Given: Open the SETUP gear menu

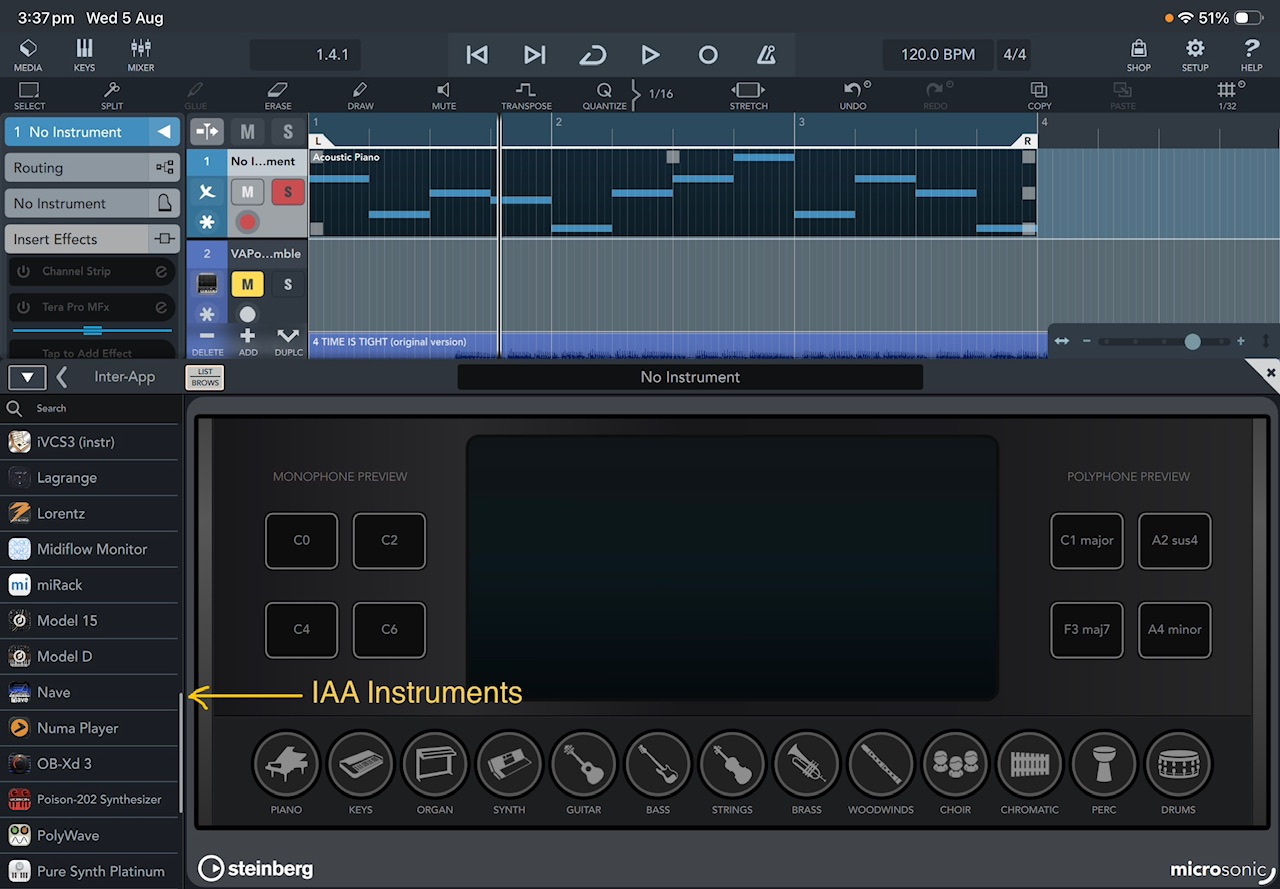Looking at the screenshot, I should tap(1195, 55).
